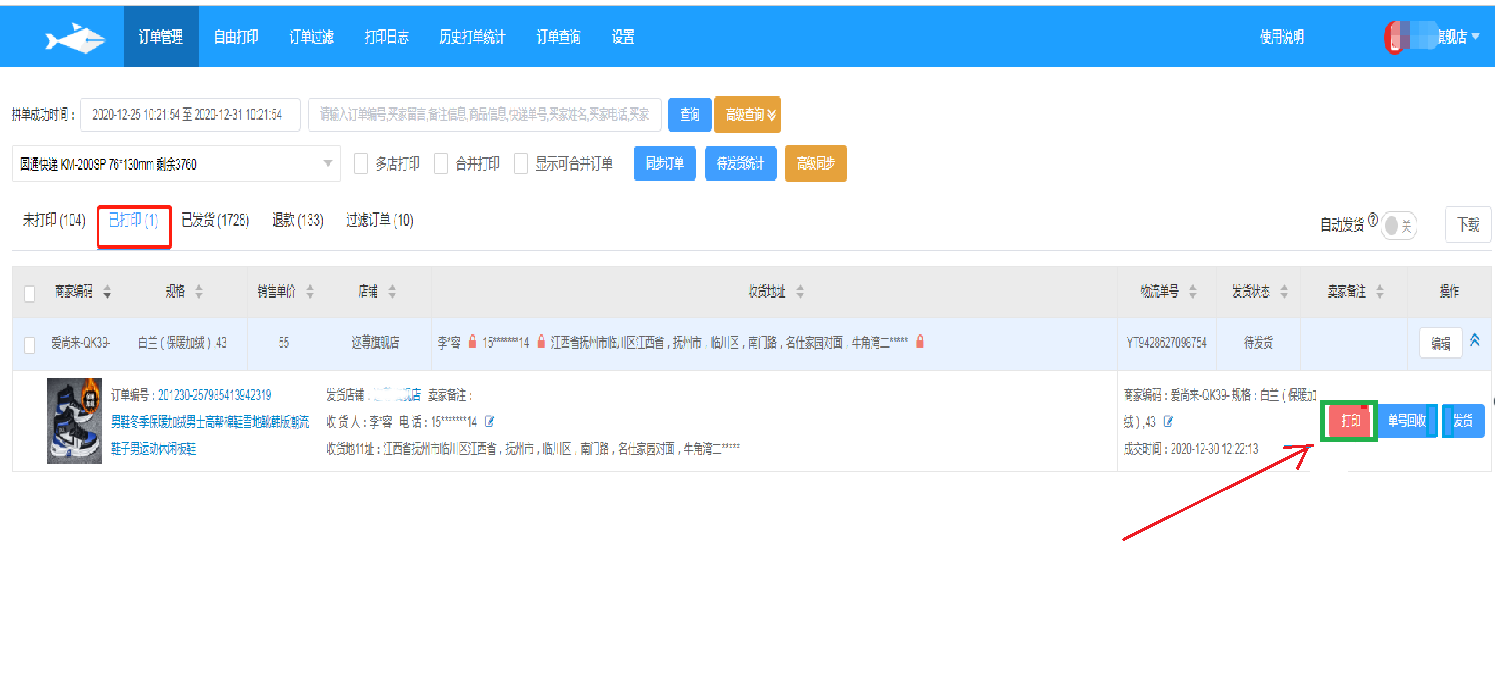This screenshot has width=1496, height=682.
Task: Click the fish logo in header
Action: pos(75,38)
